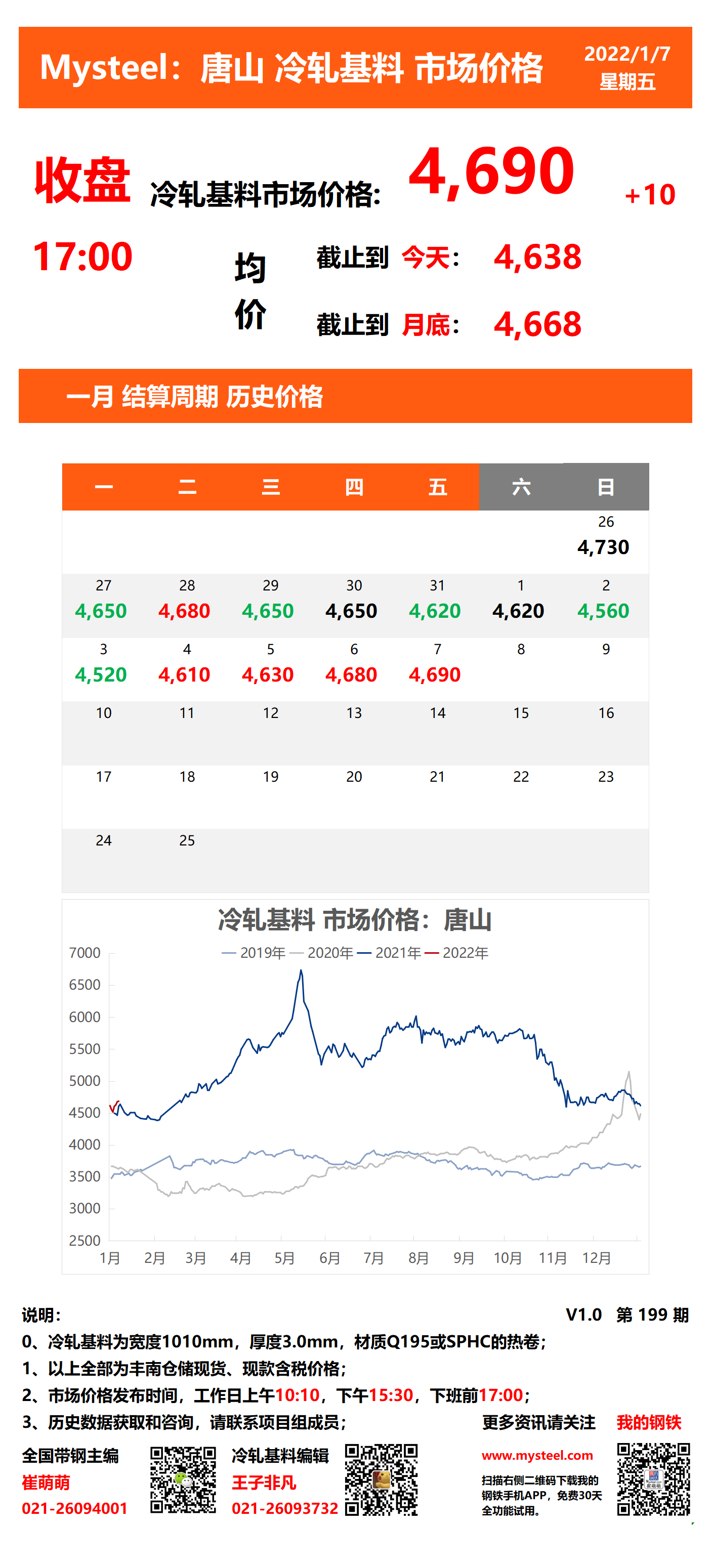
Task: Select the 六 Saturday column header
Action: tap(521, 487)
